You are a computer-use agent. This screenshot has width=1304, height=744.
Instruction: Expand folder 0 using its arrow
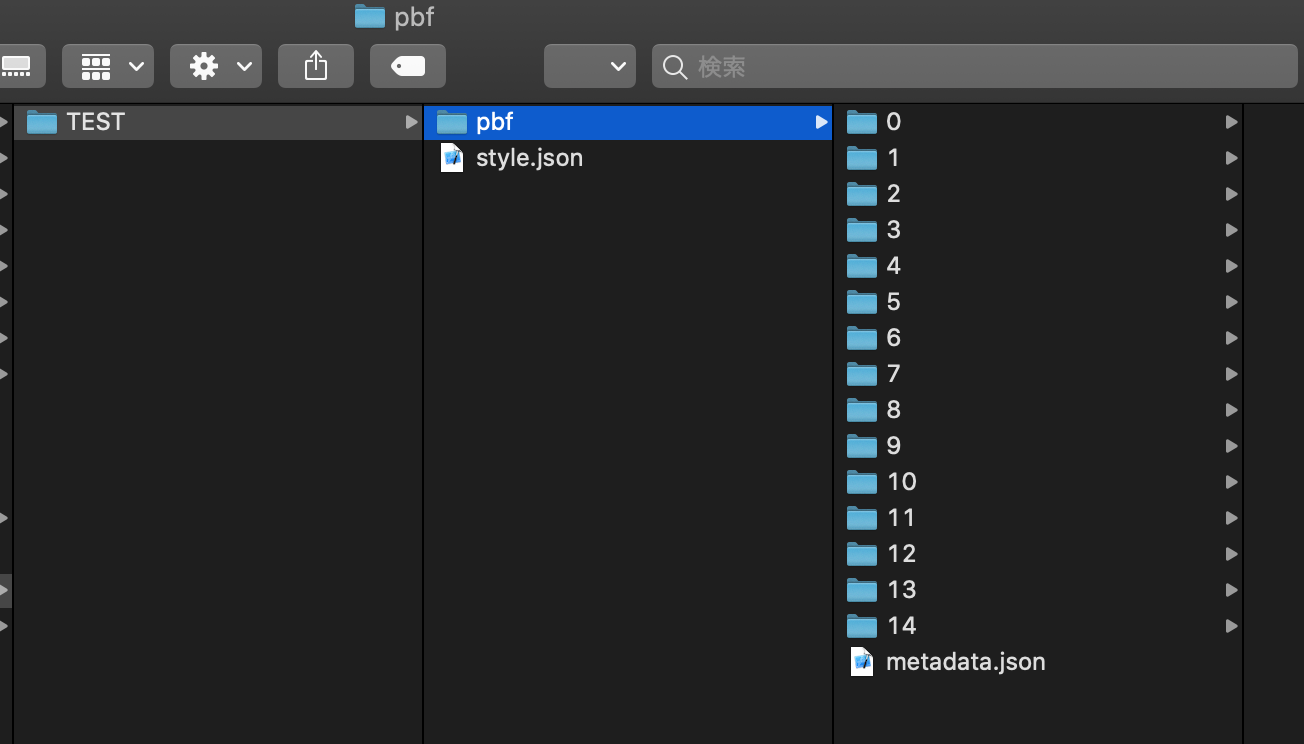pos(1231,122)
